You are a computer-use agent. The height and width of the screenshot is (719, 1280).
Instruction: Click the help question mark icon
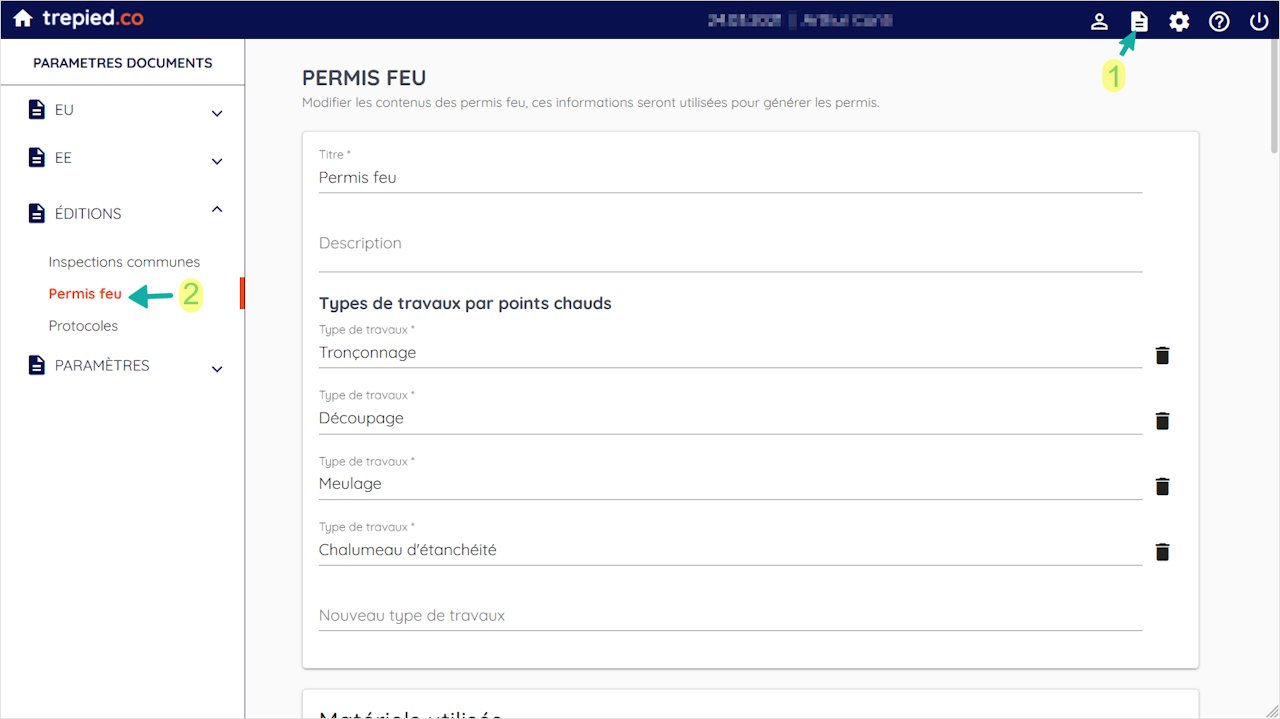[1219, 21]
